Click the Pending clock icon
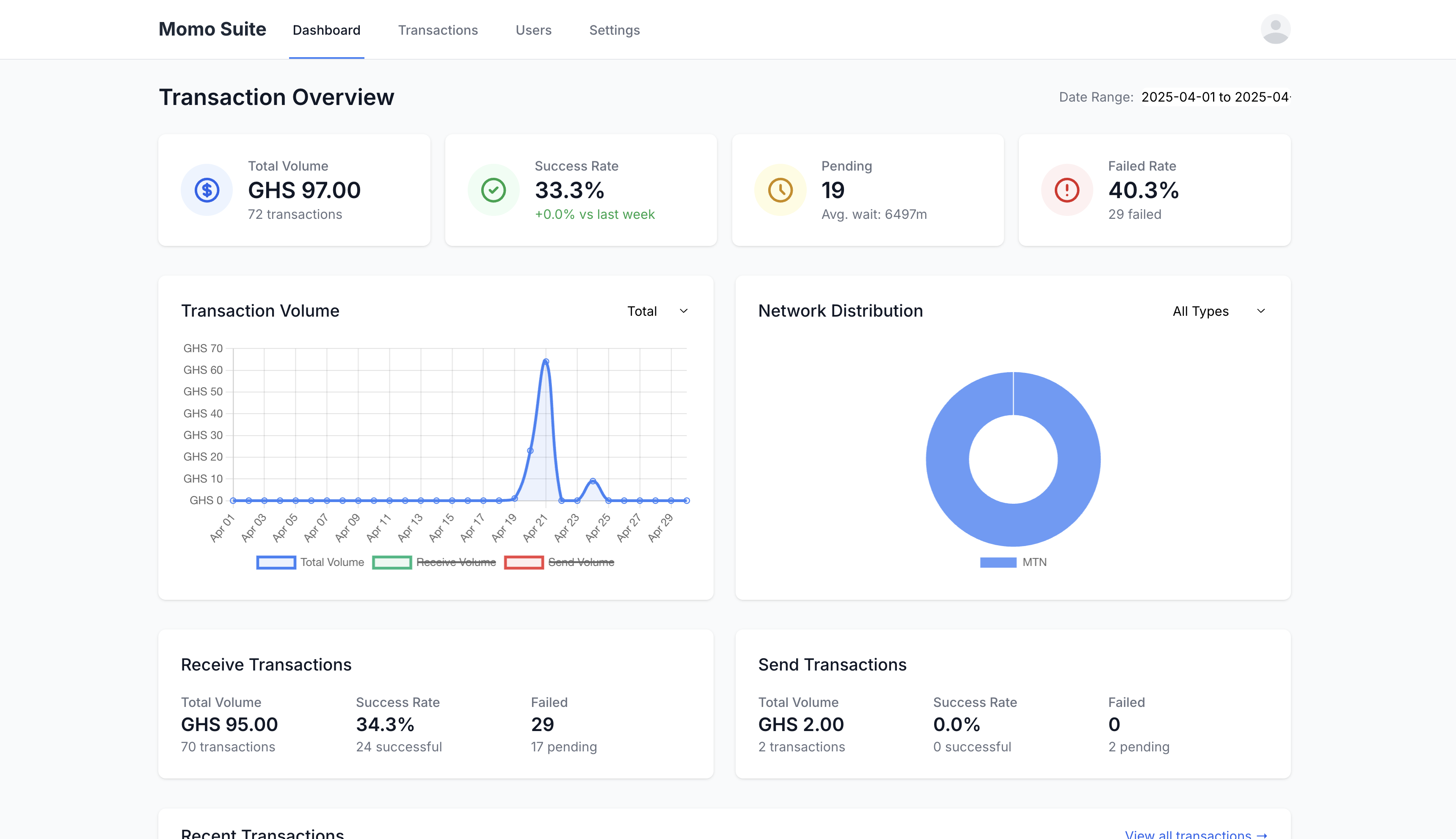Viewport: 1456px width, 839px height. (780, 190)
